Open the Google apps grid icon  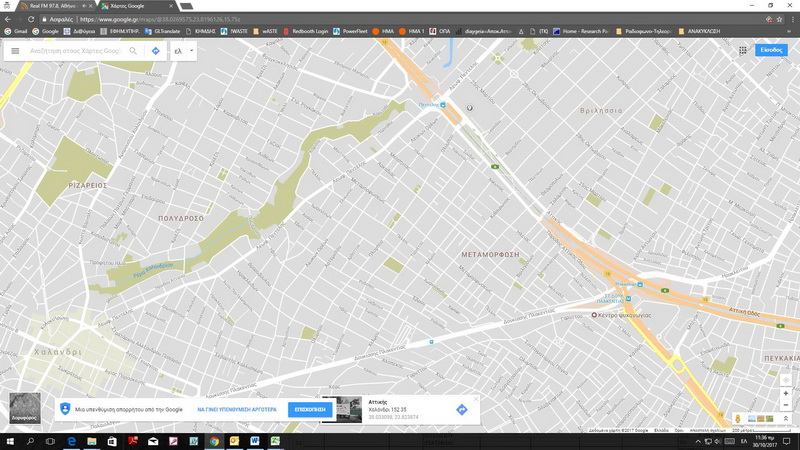click(743, 50)
